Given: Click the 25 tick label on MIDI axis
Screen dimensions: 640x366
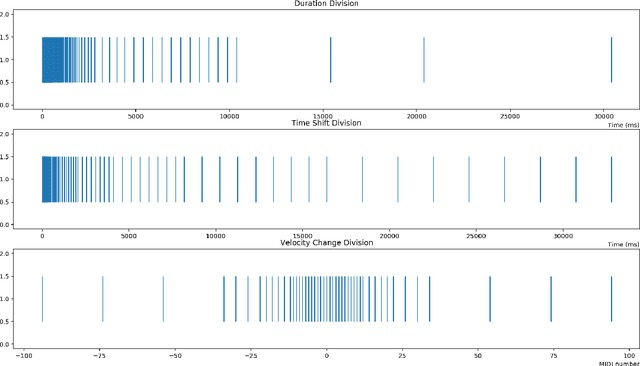Looking at the screenshot, I should 402,355.
